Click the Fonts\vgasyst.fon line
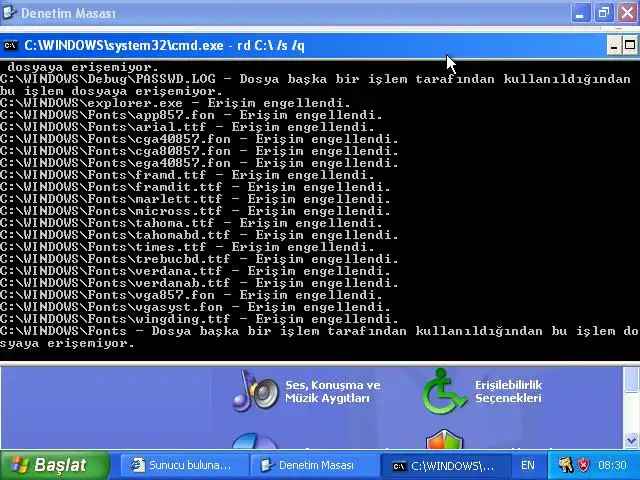Image resolution: width=640 pixels, height=480 pixels. click(195, 307)
